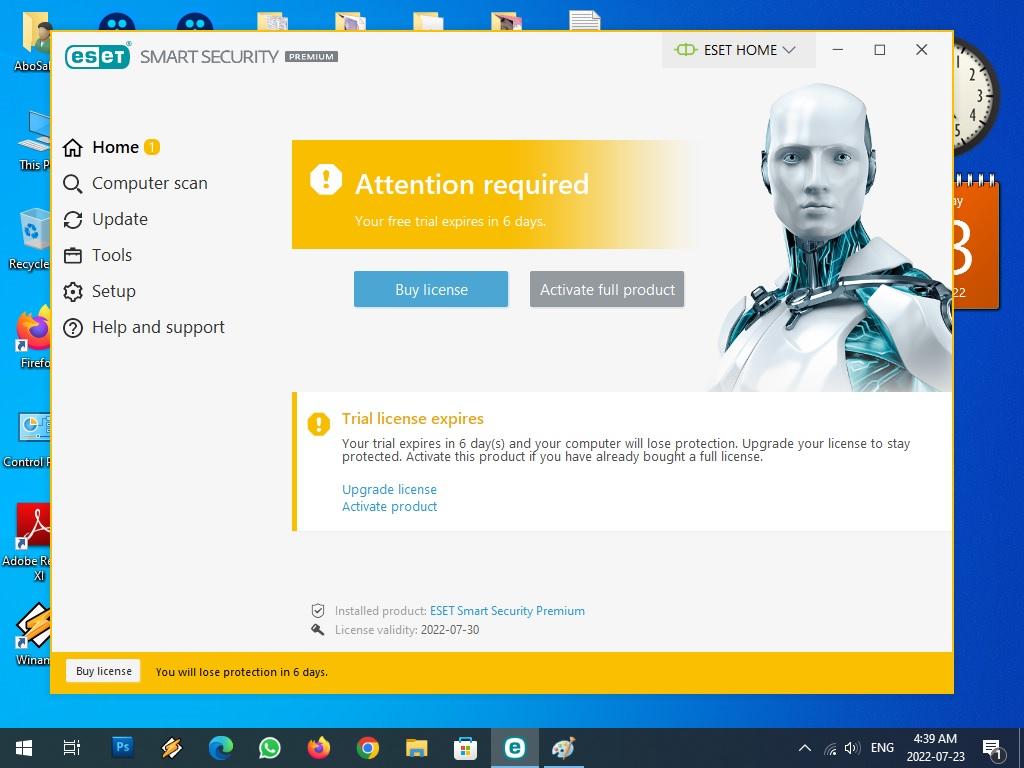Open WhatsApp from the taskbar

[270, 748]
